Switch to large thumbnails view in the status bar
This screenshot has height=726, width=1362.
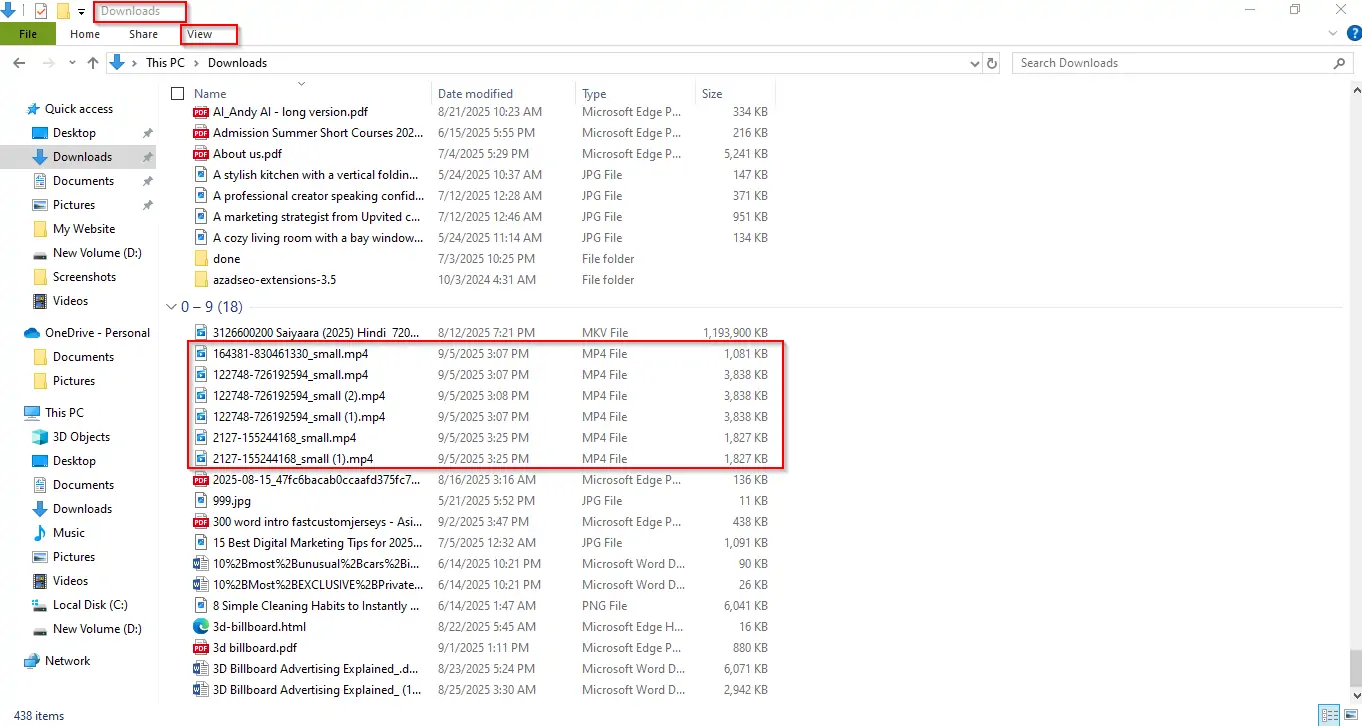point(1350,715)
